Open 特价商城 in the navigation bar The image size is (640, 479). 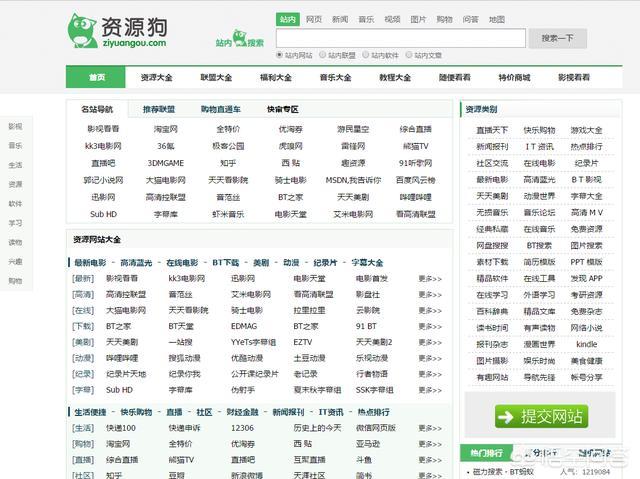(x=514, y=77)
